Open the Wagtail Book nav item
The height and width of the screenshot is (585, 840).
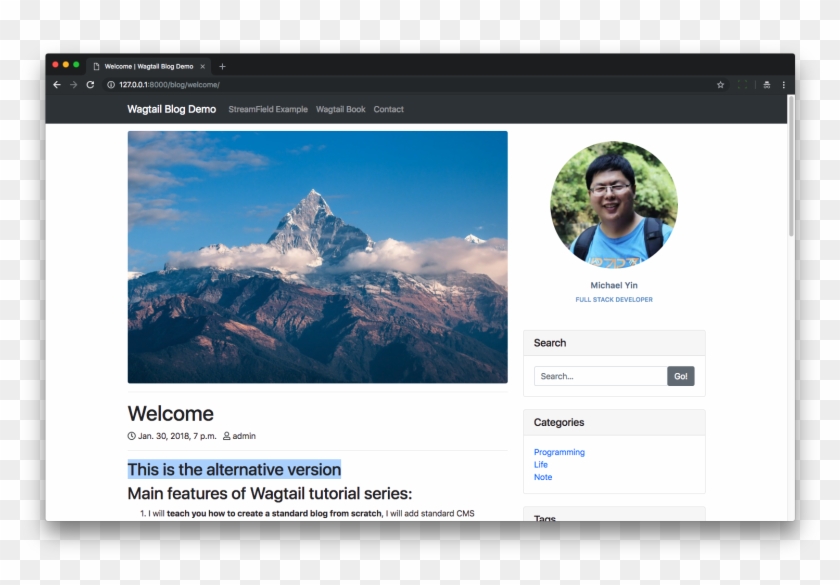click(x=340, y=109)
